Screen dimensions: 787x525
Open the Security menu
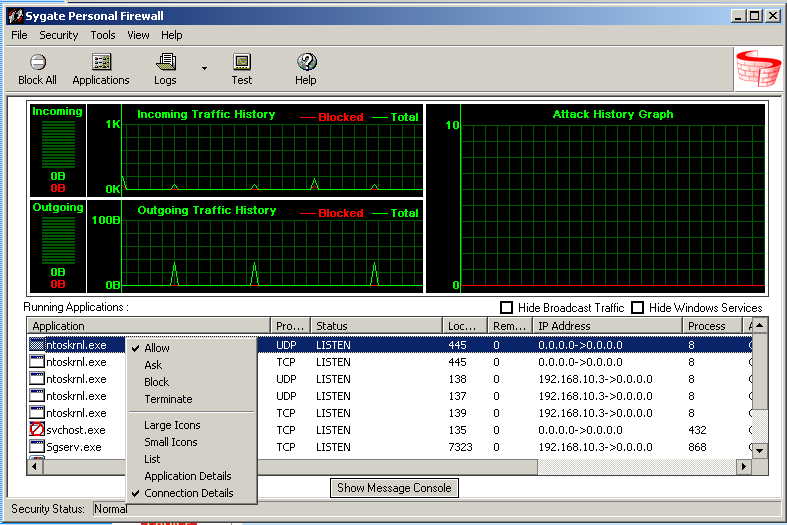[x=59, y=35]
